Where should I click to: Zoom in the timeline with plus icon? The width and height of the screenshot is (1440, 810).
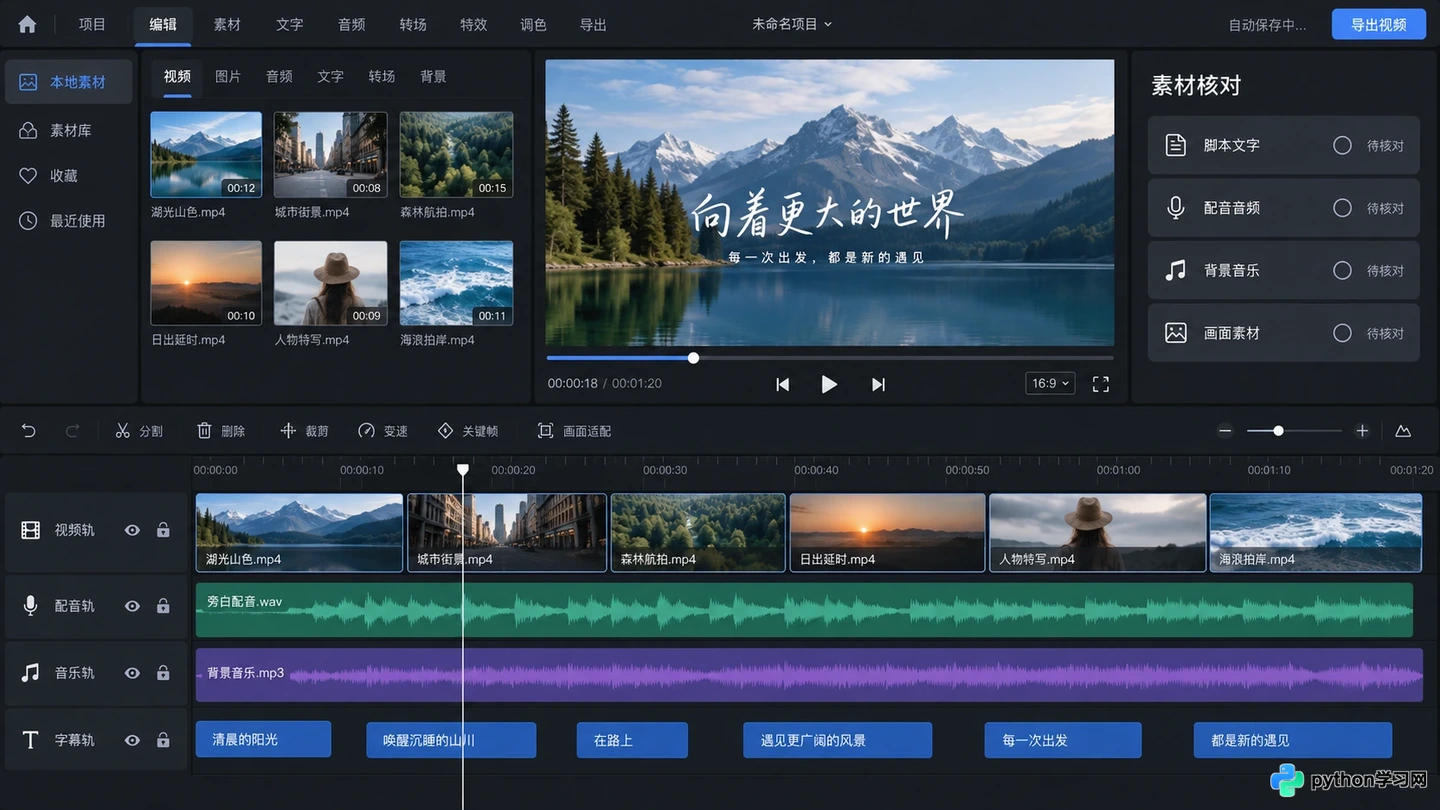pos(1362,431)
